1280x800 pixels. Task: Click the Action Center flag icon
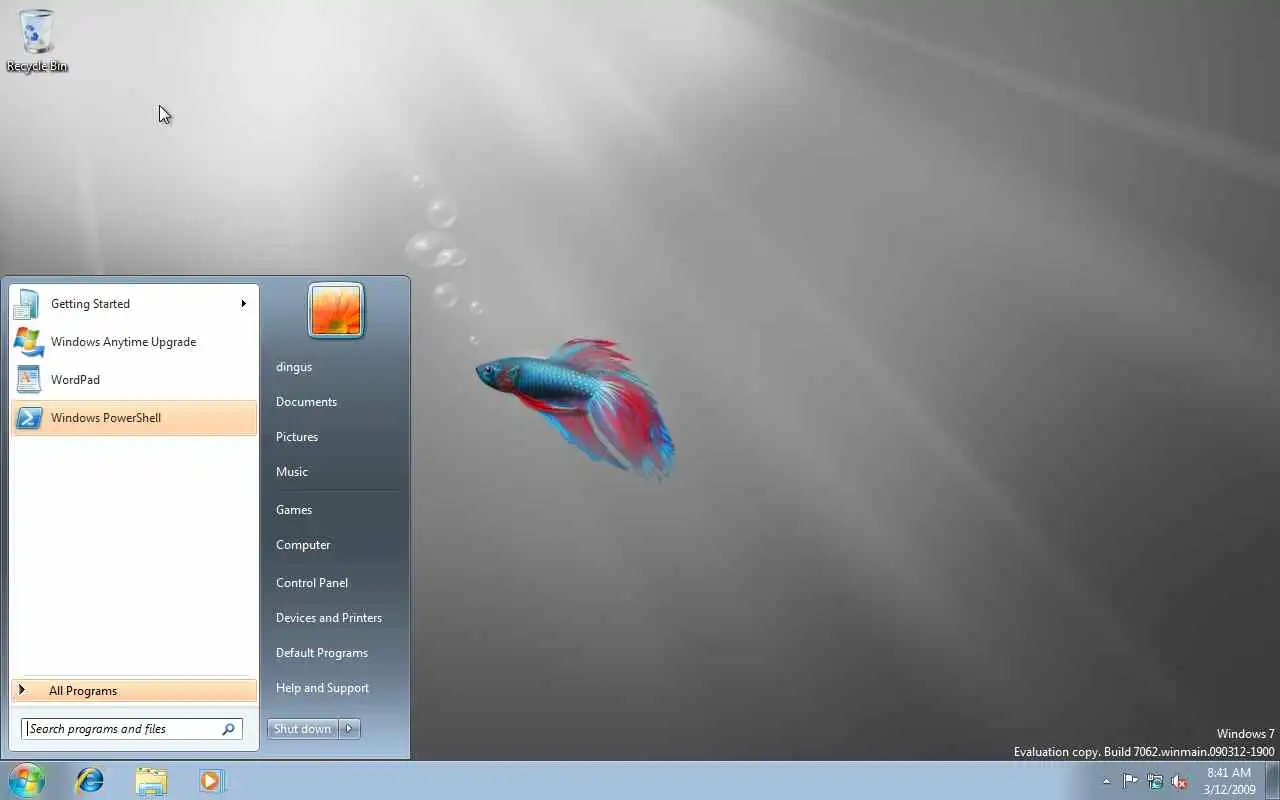(1130, 781)
